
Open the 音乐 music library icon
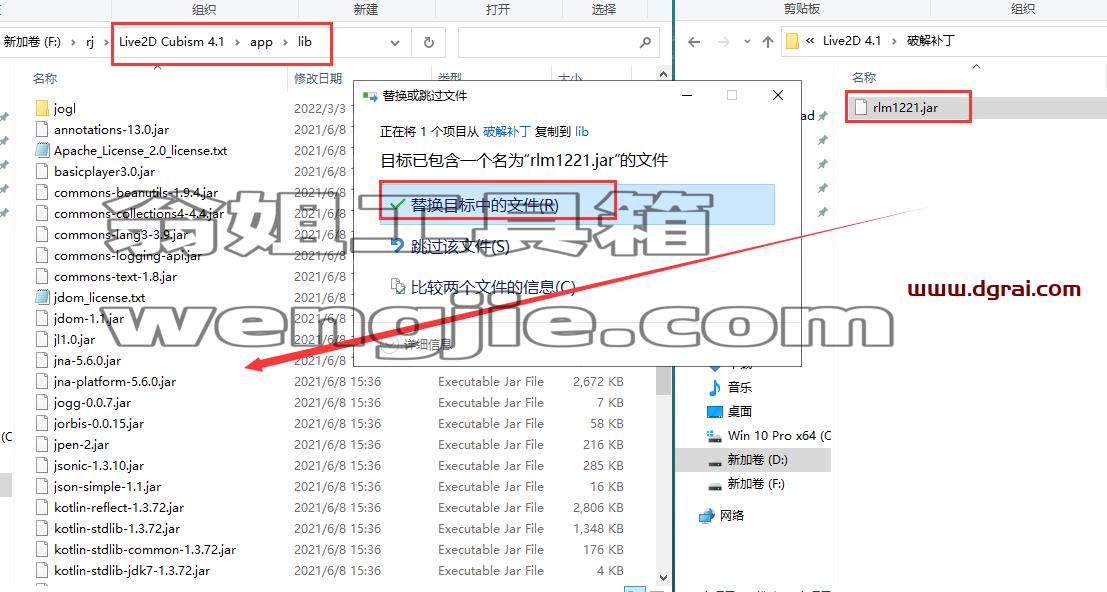pos(714,387)
